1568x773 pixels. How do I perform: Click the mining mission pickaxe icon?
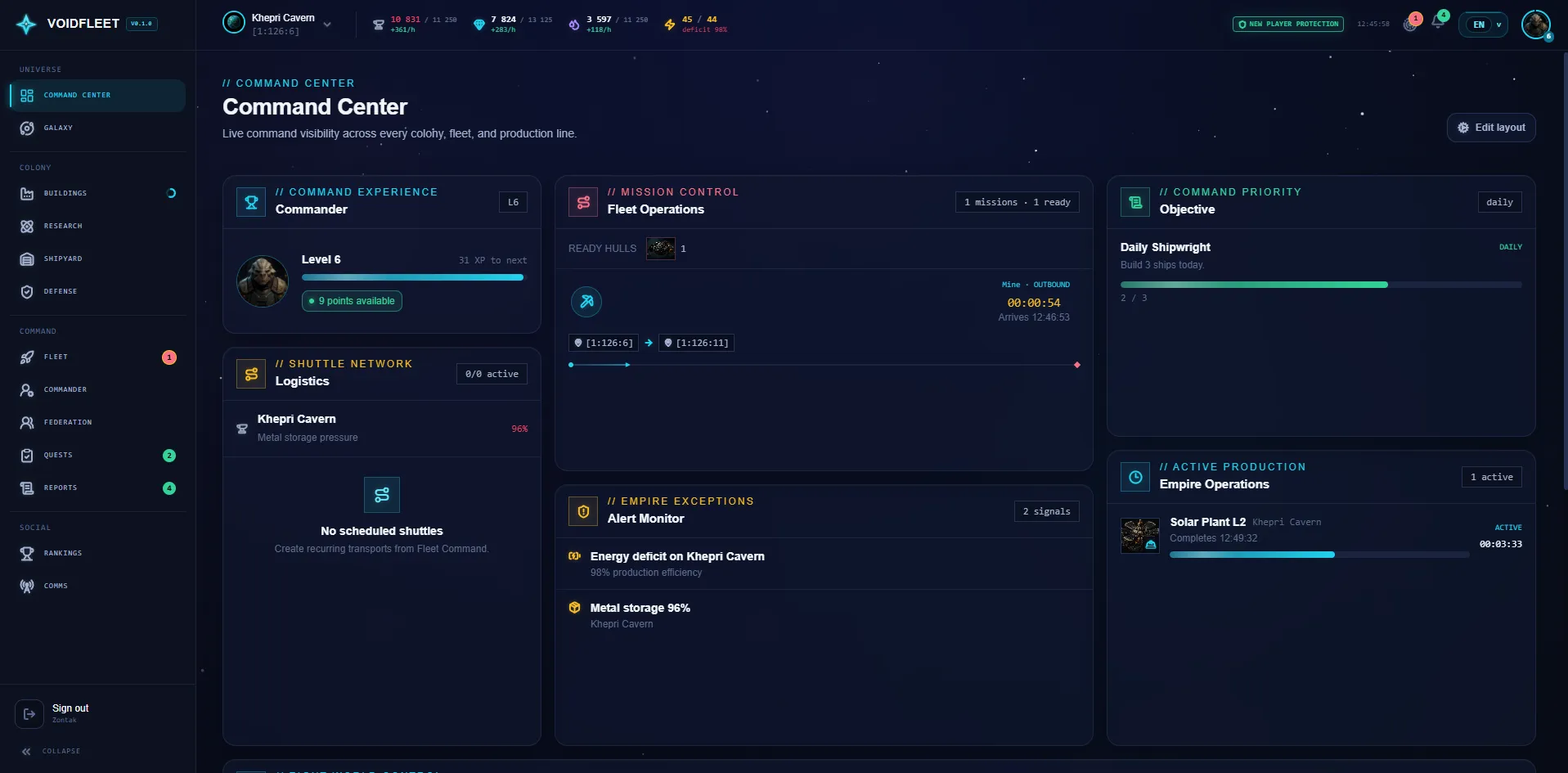[586, 302]
